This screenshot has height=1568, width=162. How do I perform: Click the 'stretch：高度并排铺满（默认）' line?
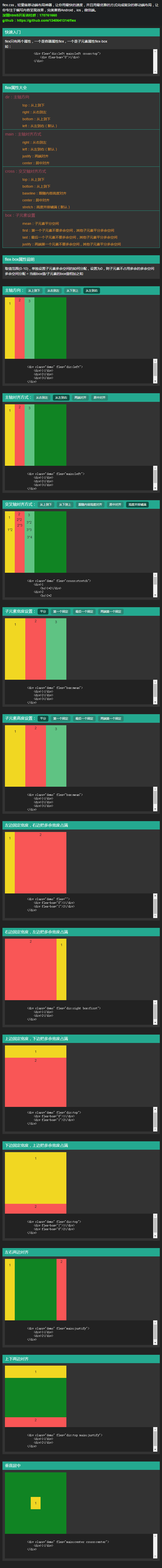pos(46,207)
